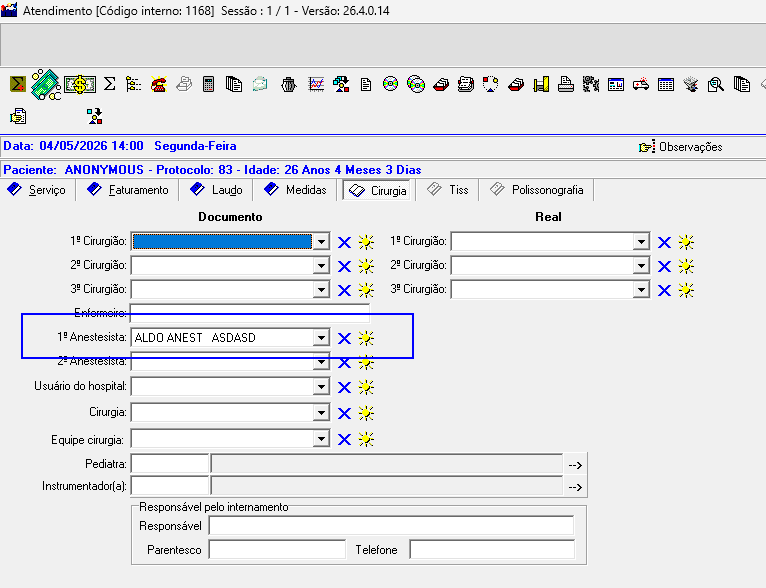Click the double CD discs icon

[x=416, y=84]
